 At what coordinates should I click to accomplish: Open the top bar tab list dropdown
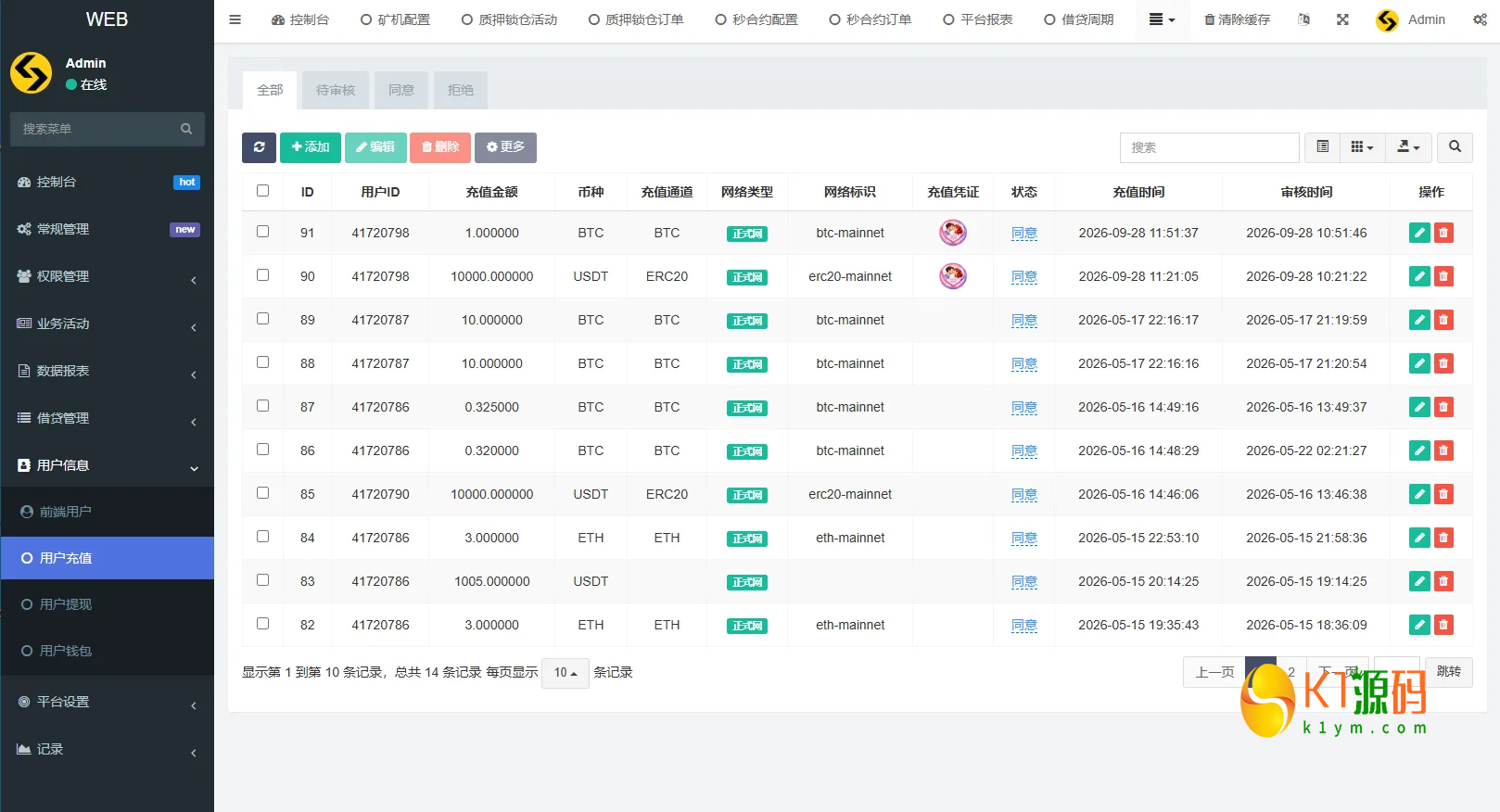pos(1162,19)
